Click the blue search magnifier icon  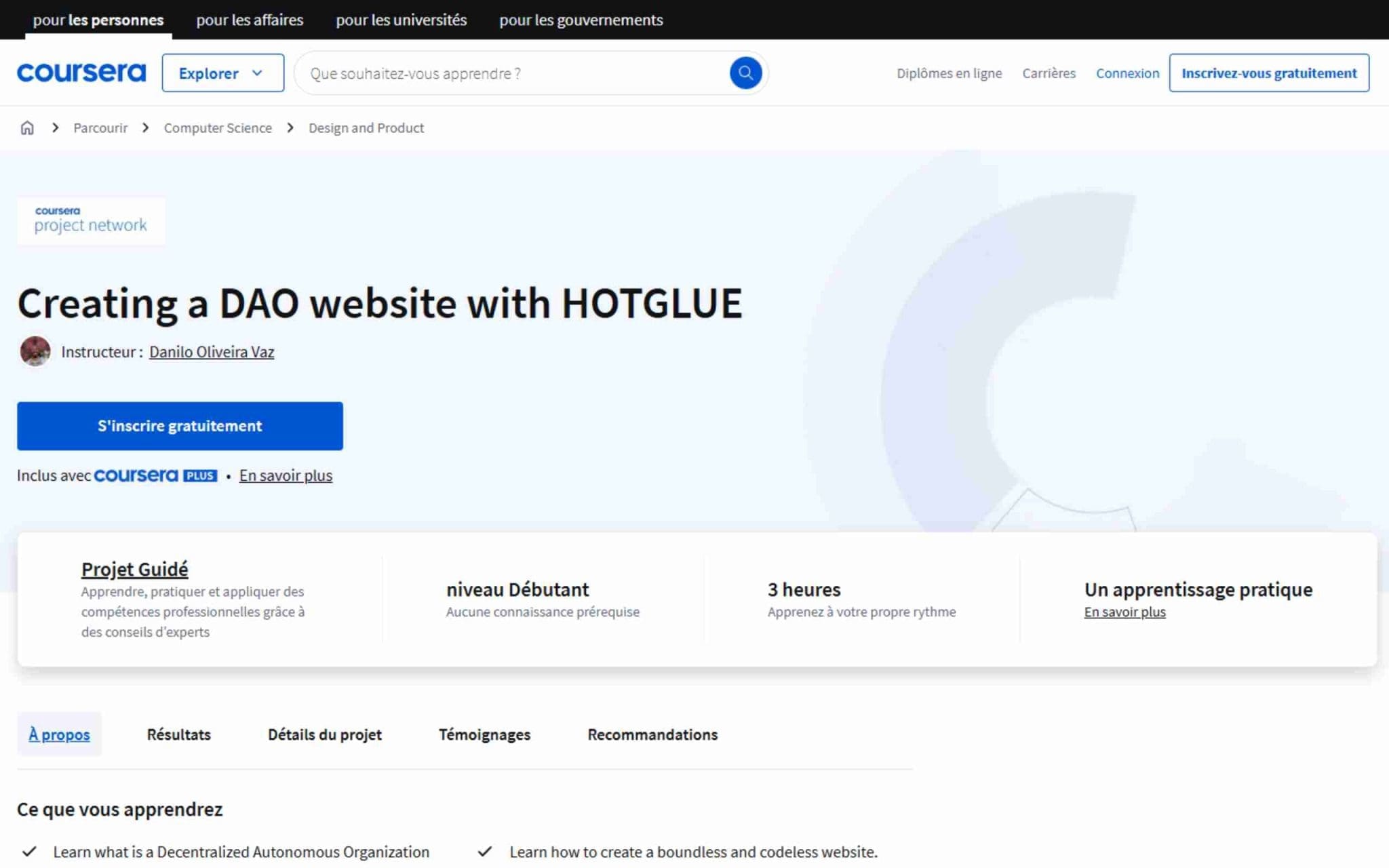pyautogui.click(x=745, y=73)
